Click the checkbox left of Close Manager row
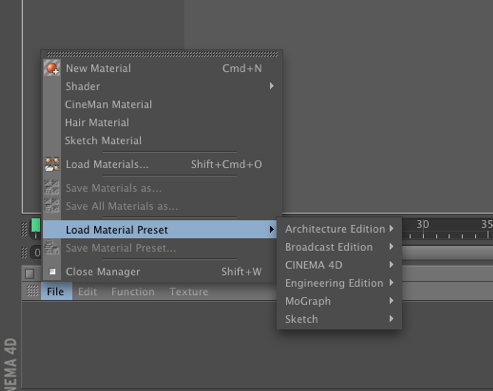493x391 pixels. (30, 274)
